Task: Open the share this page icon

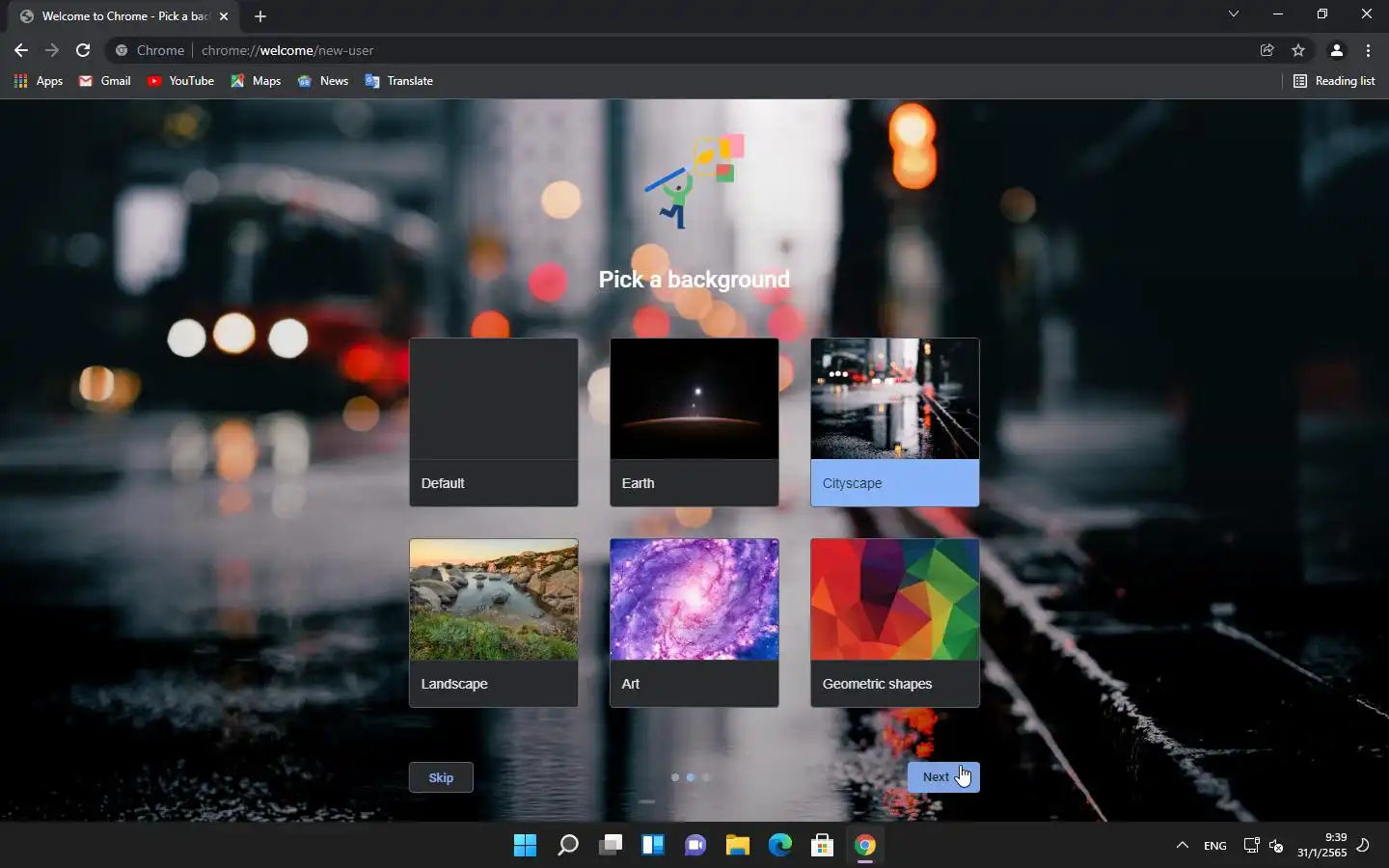Action: pyautogui.click(x=1267, y=50)
